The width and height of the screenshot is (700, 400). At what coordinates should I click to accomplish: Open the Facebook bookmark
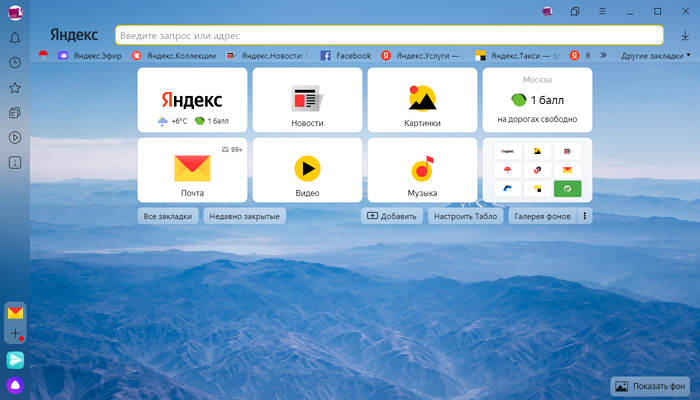(x=346, y=56)
